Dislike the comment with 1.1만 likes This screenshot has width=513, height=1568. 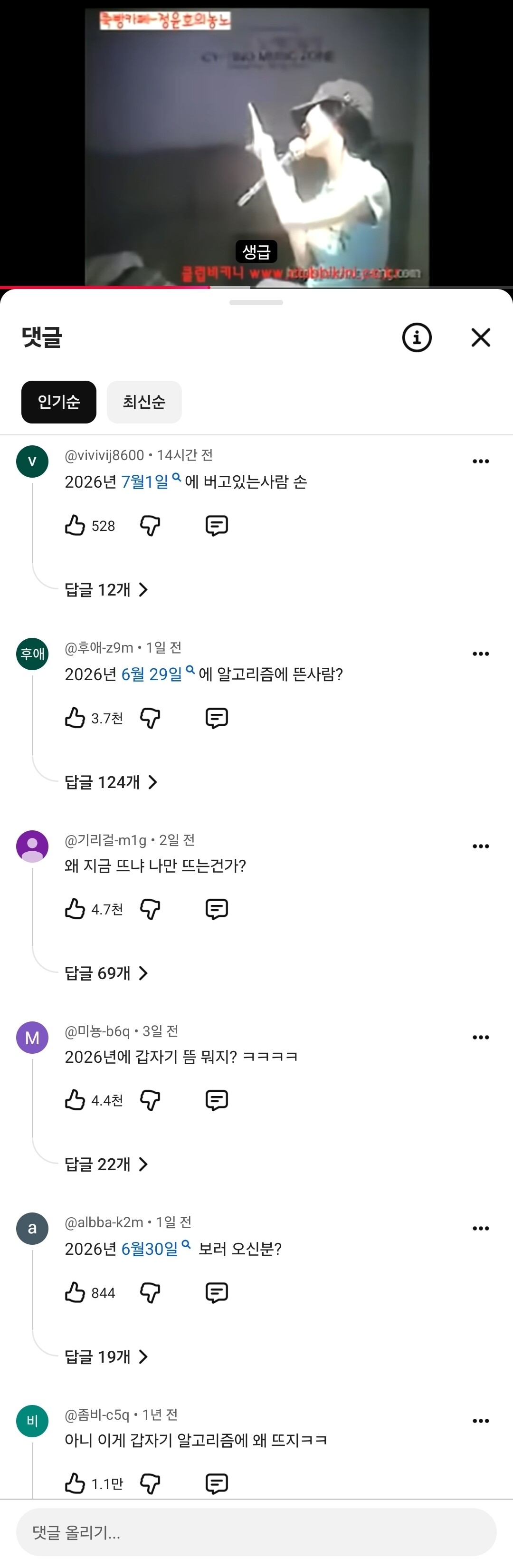click(150, 1483)
